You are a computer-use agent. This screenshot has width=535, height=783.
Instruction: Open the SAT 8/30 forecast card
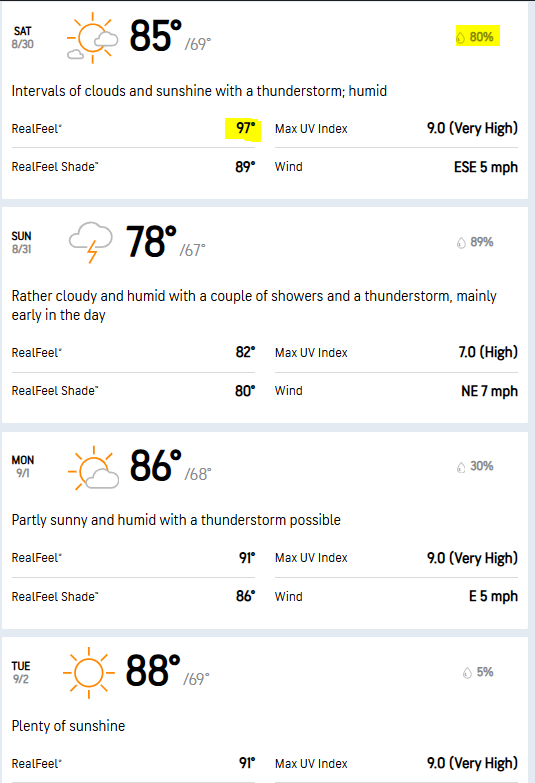(x=265, y=100)
